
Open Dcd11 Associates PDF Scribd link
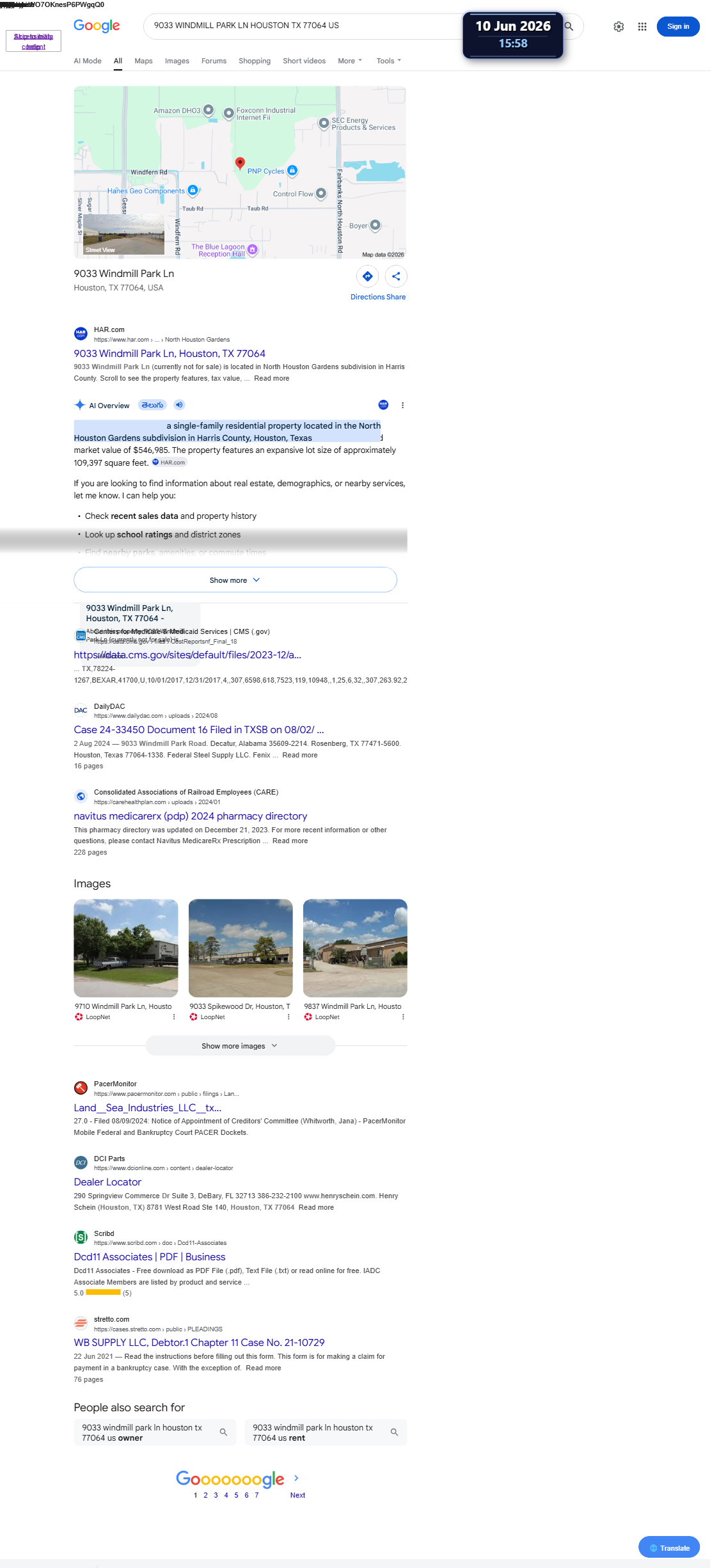(150, 1256)
